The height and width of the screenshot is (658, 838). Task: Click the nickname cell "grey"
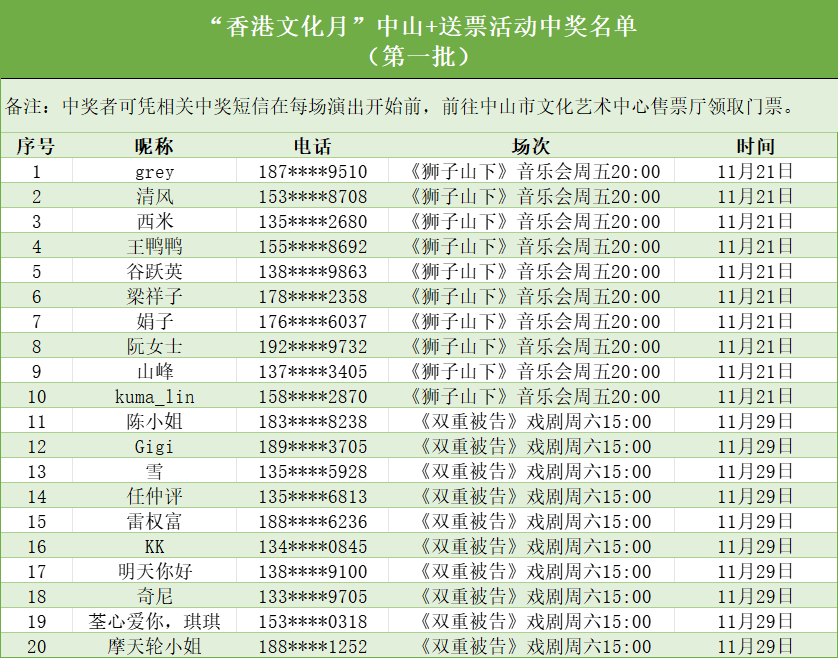154,171
